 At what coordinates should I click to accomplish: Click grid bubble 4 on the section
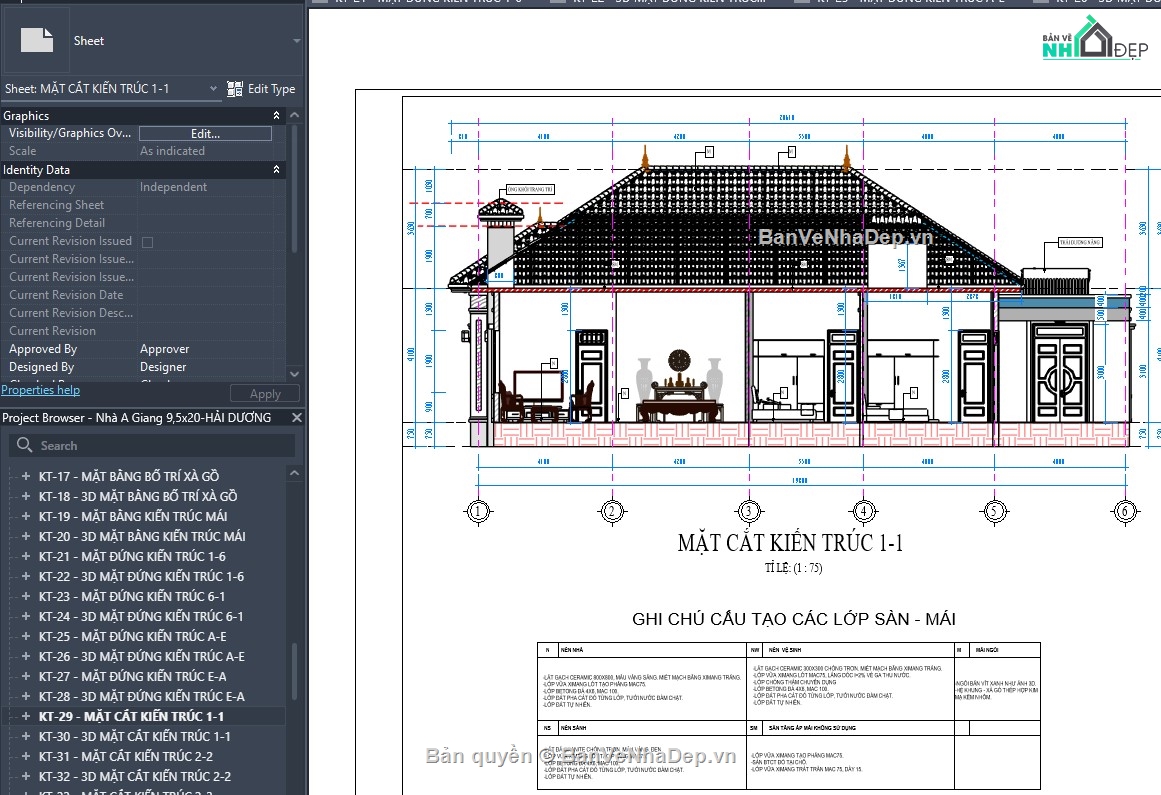(863, 511)
